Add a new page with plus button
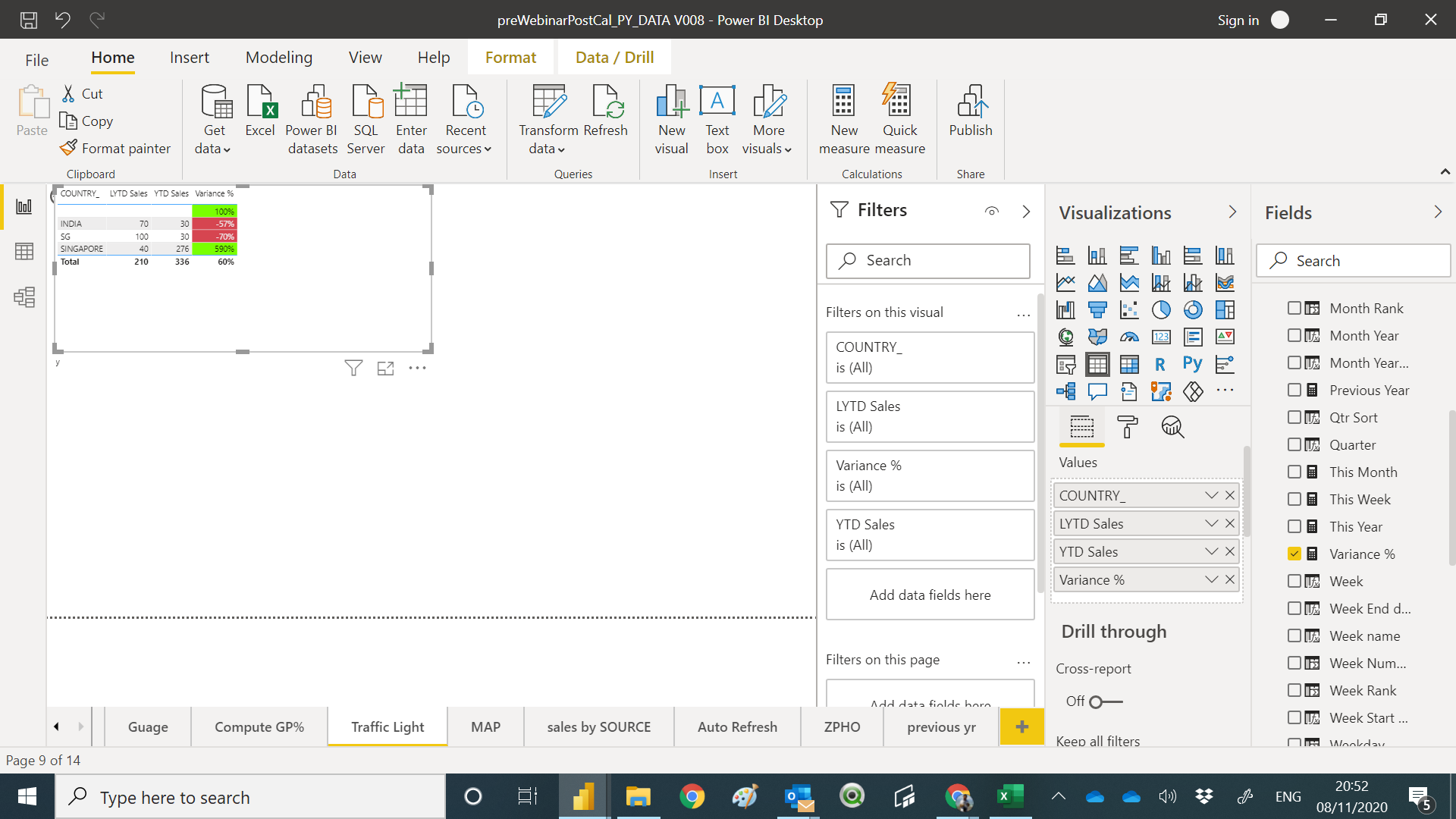The height and width of the screenshot is (819, 1456). pyautogui.click(x=1022, y=727)
